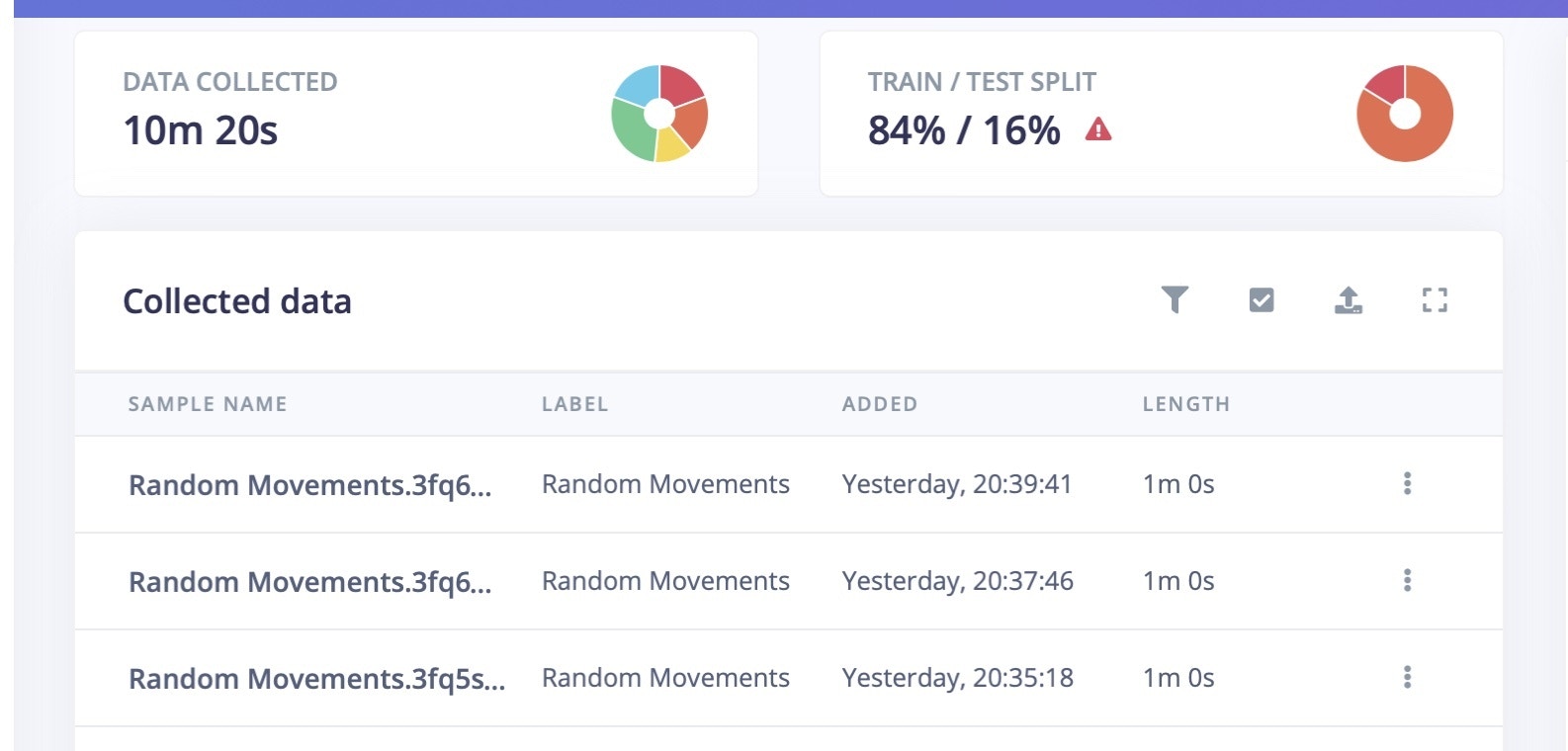Image resolution: width=1568 pixels, height=751 pixels.
Task: Sort by the SAMPLE NAME column header
Action: 208,404
